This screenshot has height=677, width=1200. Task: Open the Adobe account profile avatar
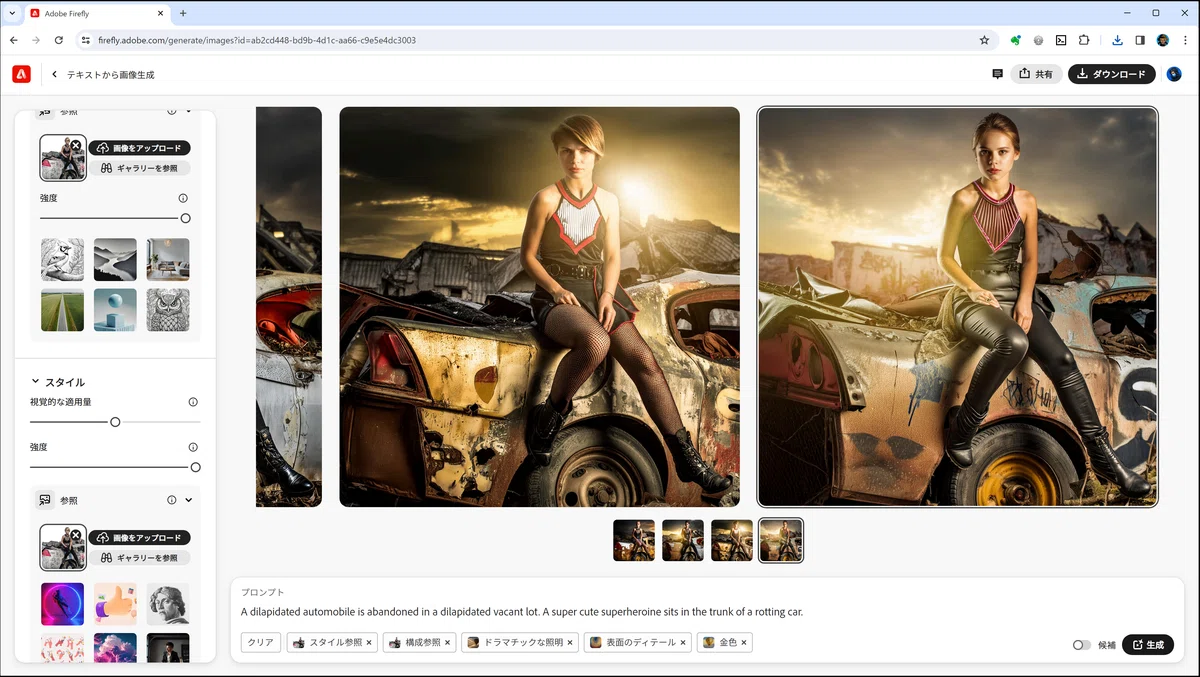click(1174, 74)
